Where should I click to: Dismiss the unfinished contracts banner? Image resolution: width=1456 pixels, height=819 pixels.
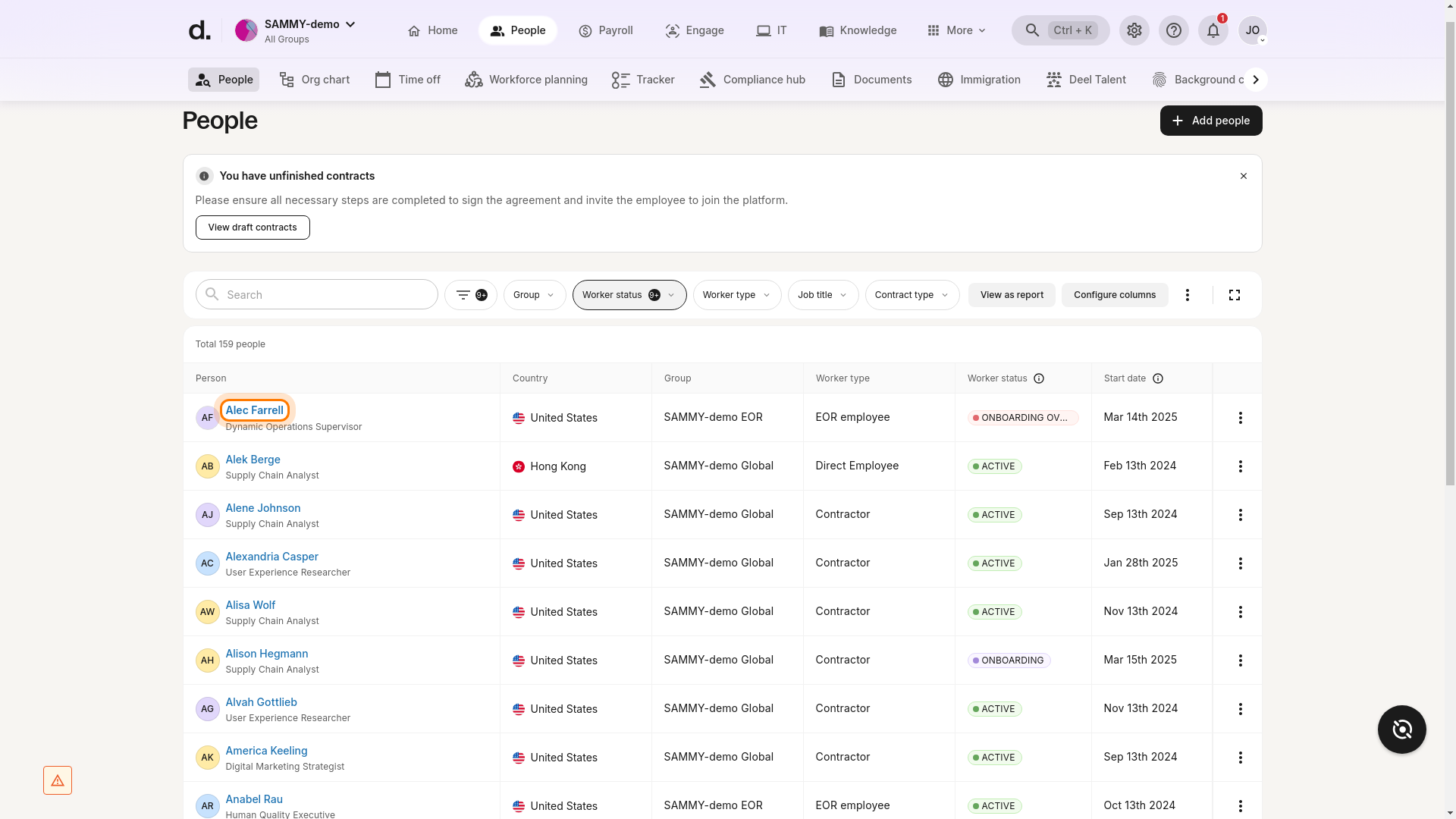[x=1244, y=176]
